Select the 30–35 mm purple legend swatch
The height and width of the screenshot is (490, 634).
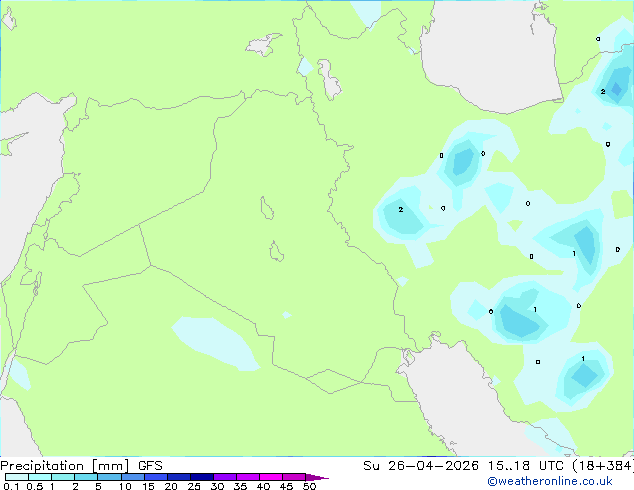point(225,477)
